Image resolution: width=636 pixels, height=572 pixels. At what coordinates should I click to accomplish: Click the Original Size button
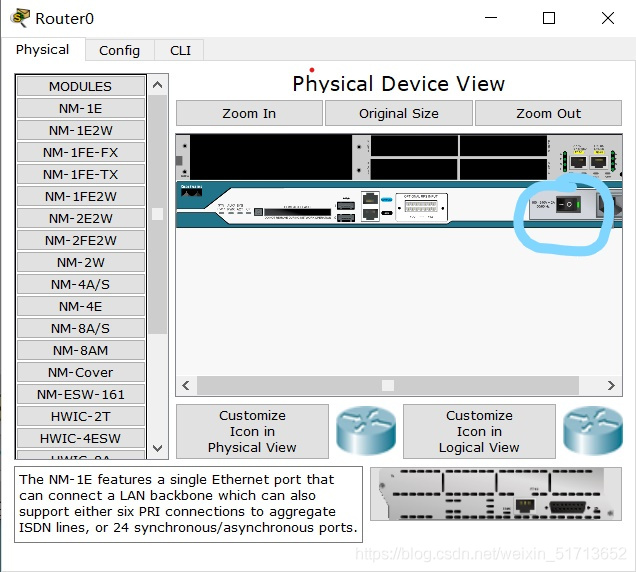point(399,113)
